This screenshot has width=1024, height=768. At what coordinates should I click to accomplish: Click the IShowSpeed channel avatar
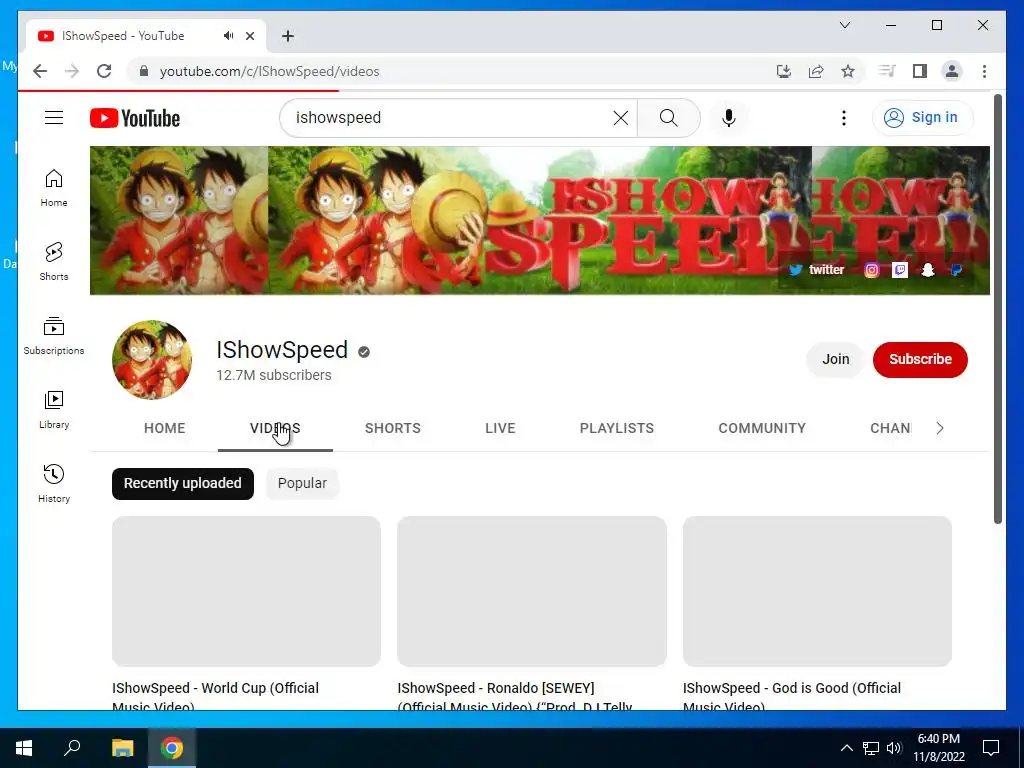click(x=152, y=360)
